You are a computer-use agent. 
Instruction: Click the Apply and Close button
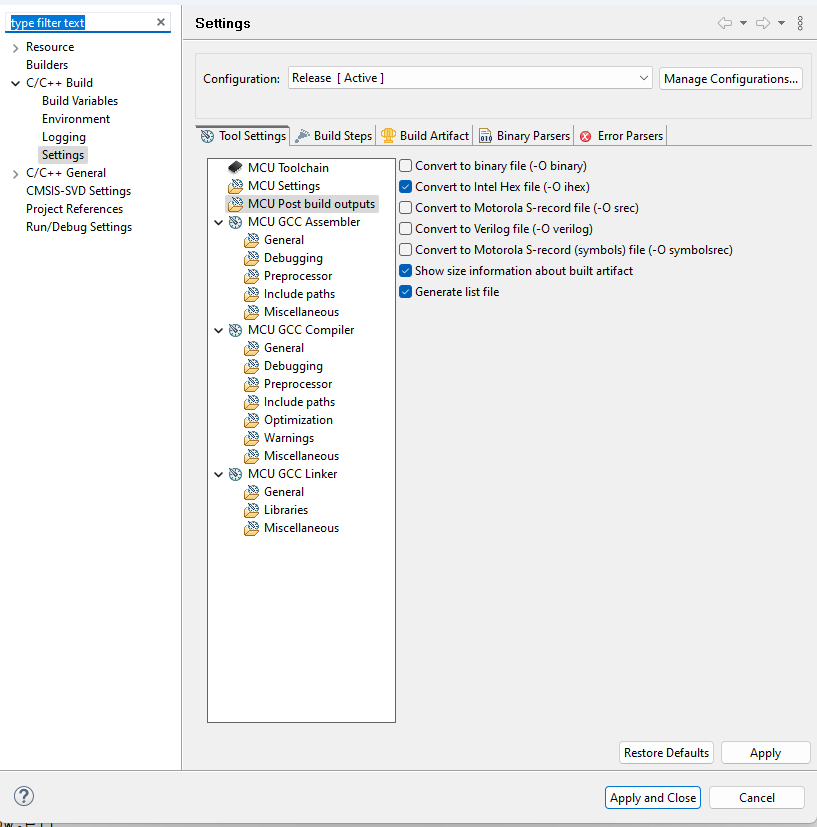(x=652, y=797)
